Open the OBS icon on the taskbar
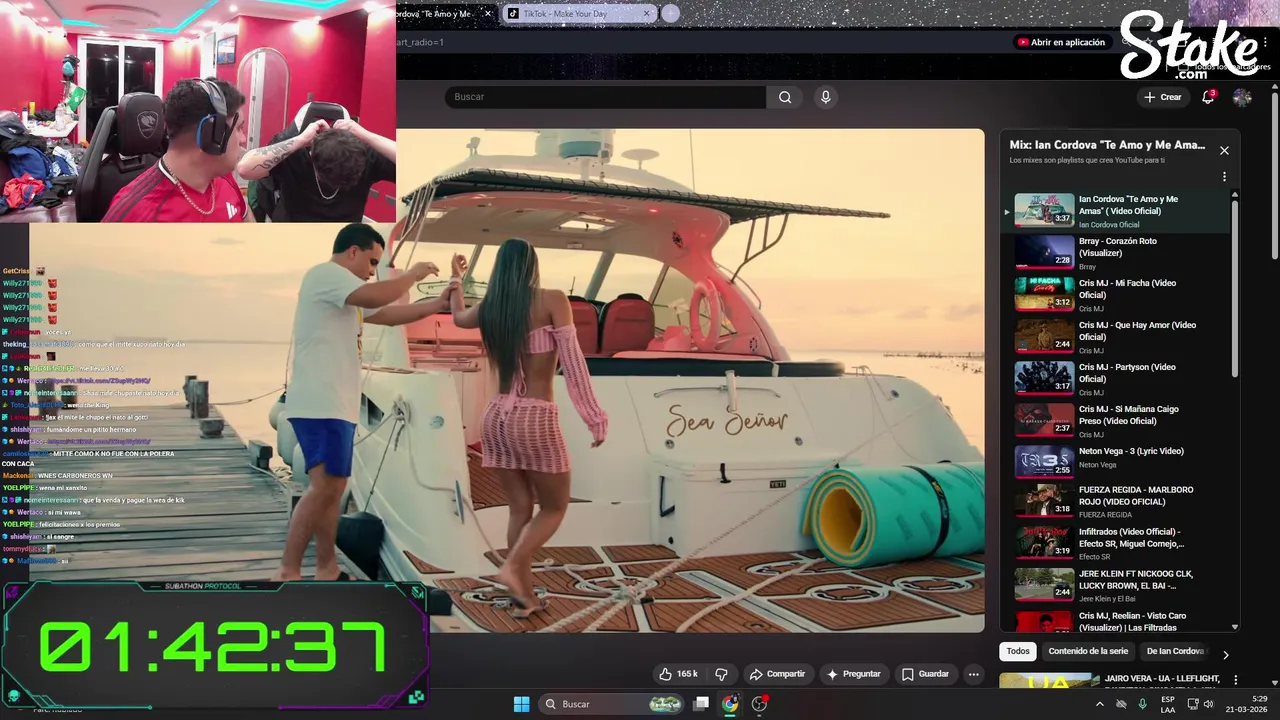 pyautogui.click(x=759, y=704)
